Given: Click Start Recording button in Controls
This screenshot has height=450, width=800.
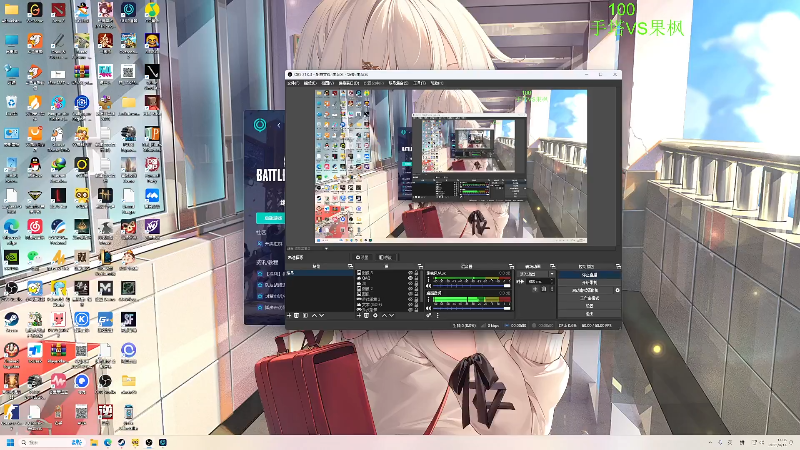Looking at the screenshot, I should click(x=590, y=283).
